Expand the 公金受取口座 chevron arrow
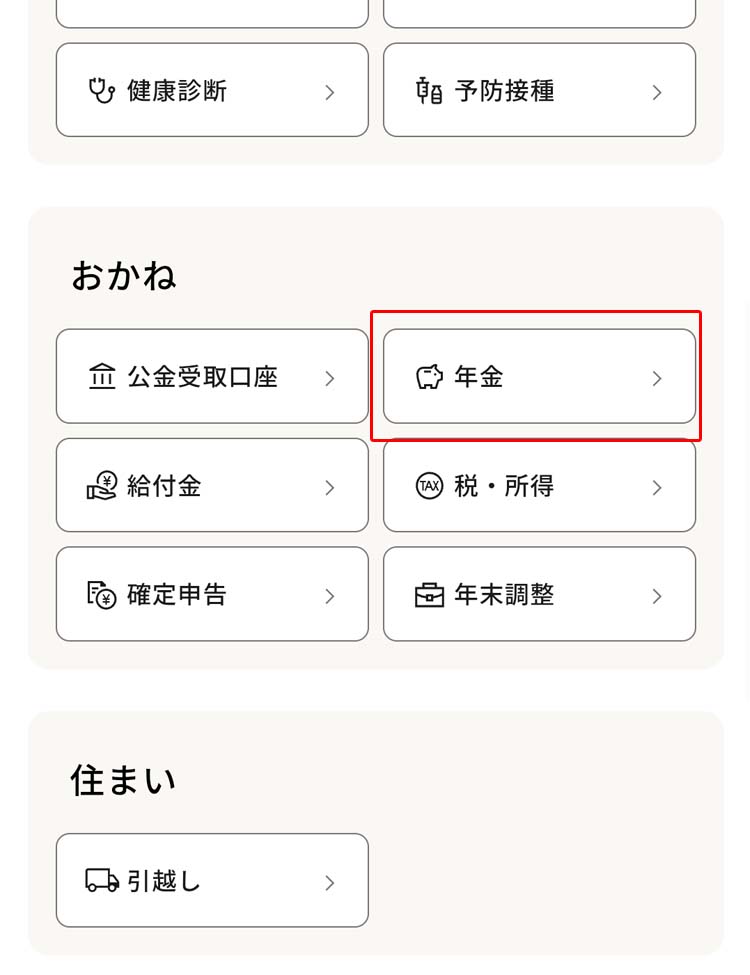 point(330,378)
